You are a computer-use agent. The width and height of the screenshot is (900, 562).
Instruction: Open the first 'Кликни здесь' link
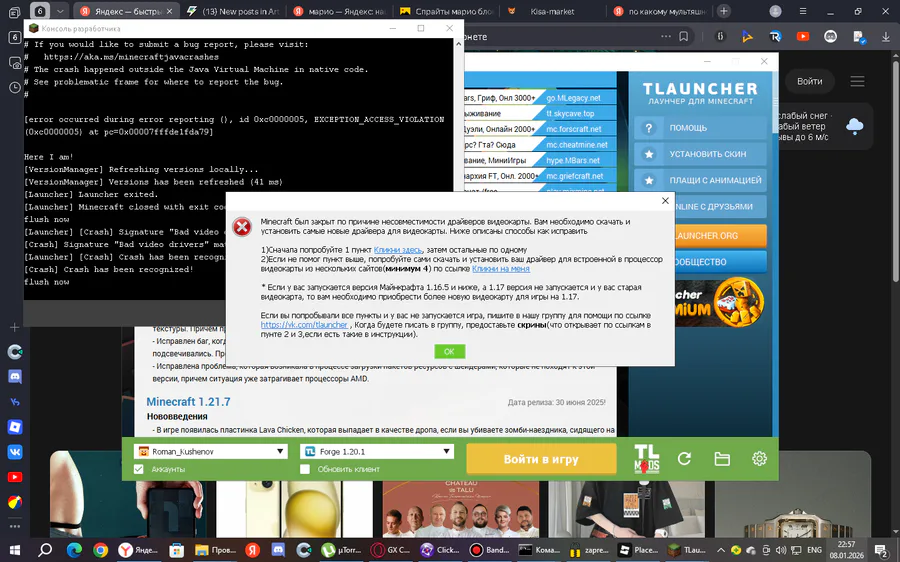pyautogui.click(x=398, y=250)
